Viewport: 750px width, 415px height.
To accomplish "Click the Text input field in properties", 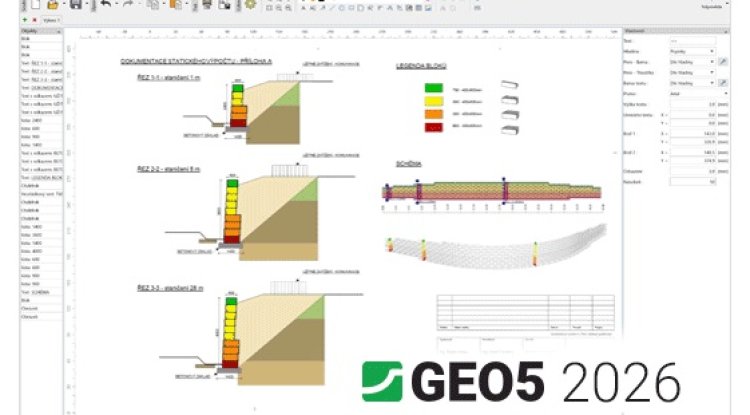I will [692, 41].
